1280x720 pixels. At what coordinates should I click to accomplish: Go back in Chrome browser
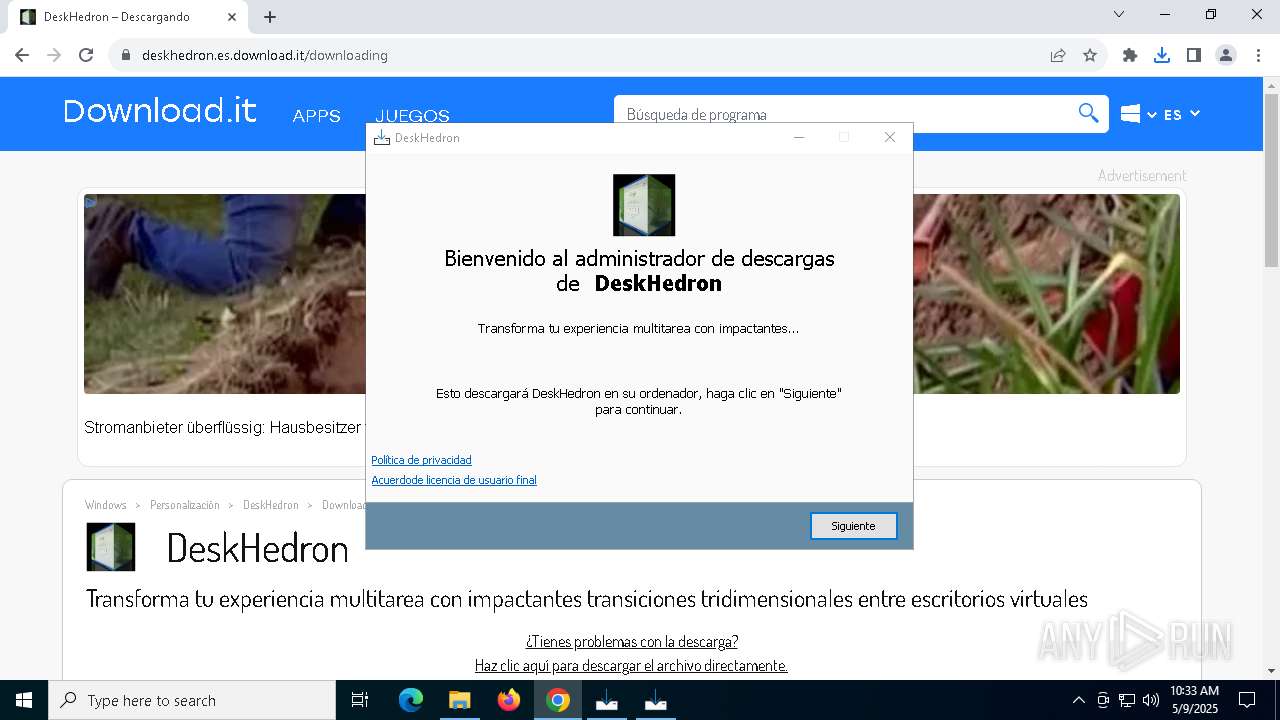[x=22, y=55]
